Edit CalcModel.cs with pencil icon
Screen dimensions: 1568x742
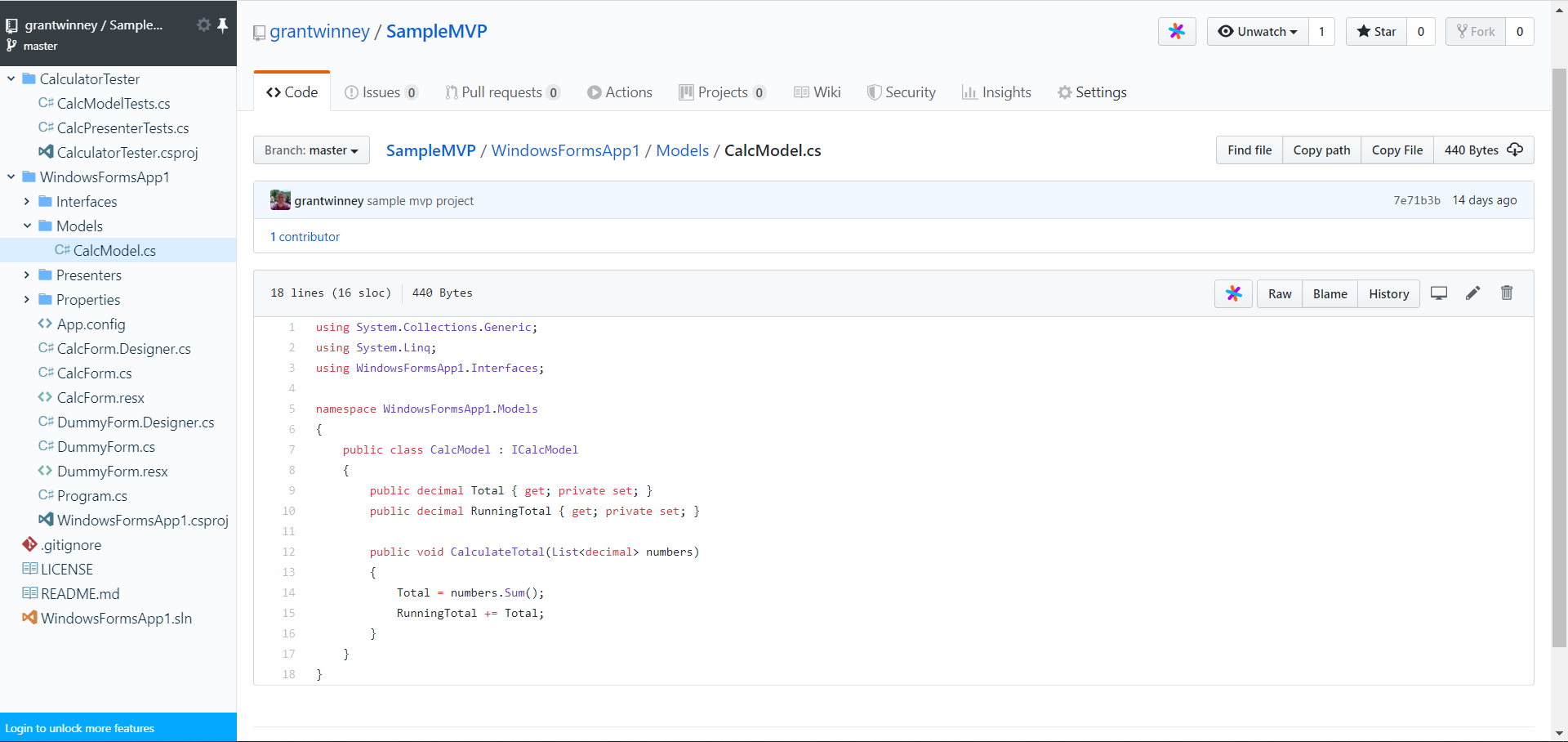(x=1472, y=293)
